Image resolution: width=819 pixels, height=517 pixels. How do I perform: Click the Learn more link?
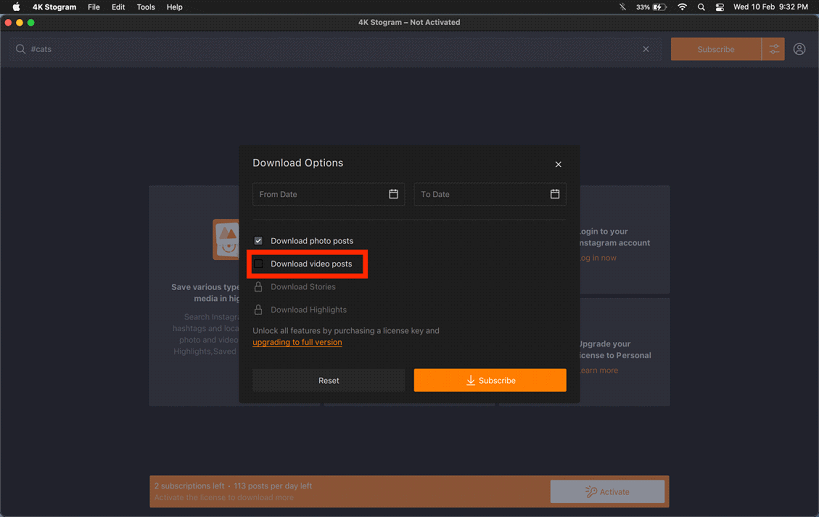click(x=599, y=370)
